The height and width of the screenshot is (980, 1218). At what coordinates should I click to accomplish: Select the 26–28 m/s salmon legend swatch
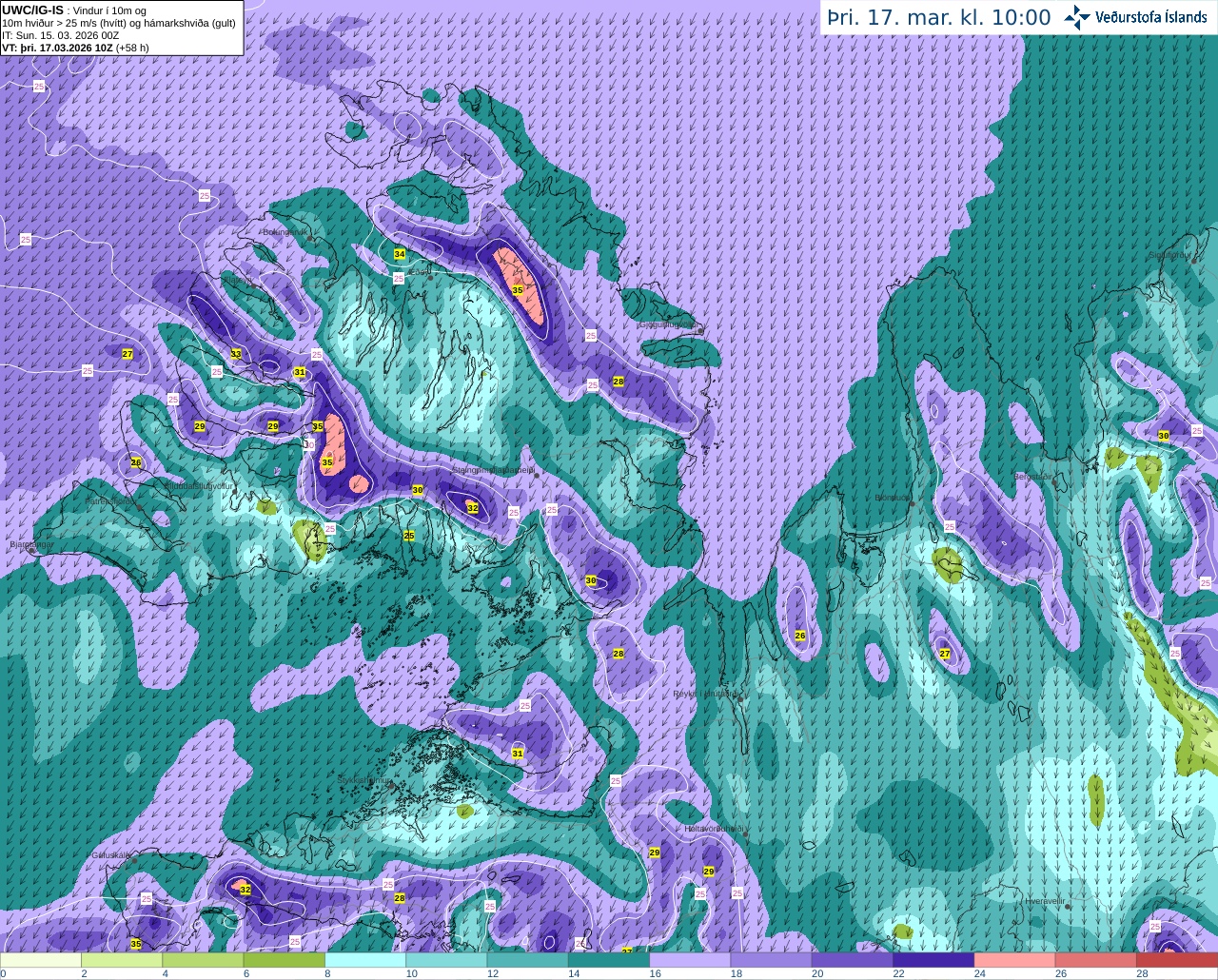tap(1096, 960)
